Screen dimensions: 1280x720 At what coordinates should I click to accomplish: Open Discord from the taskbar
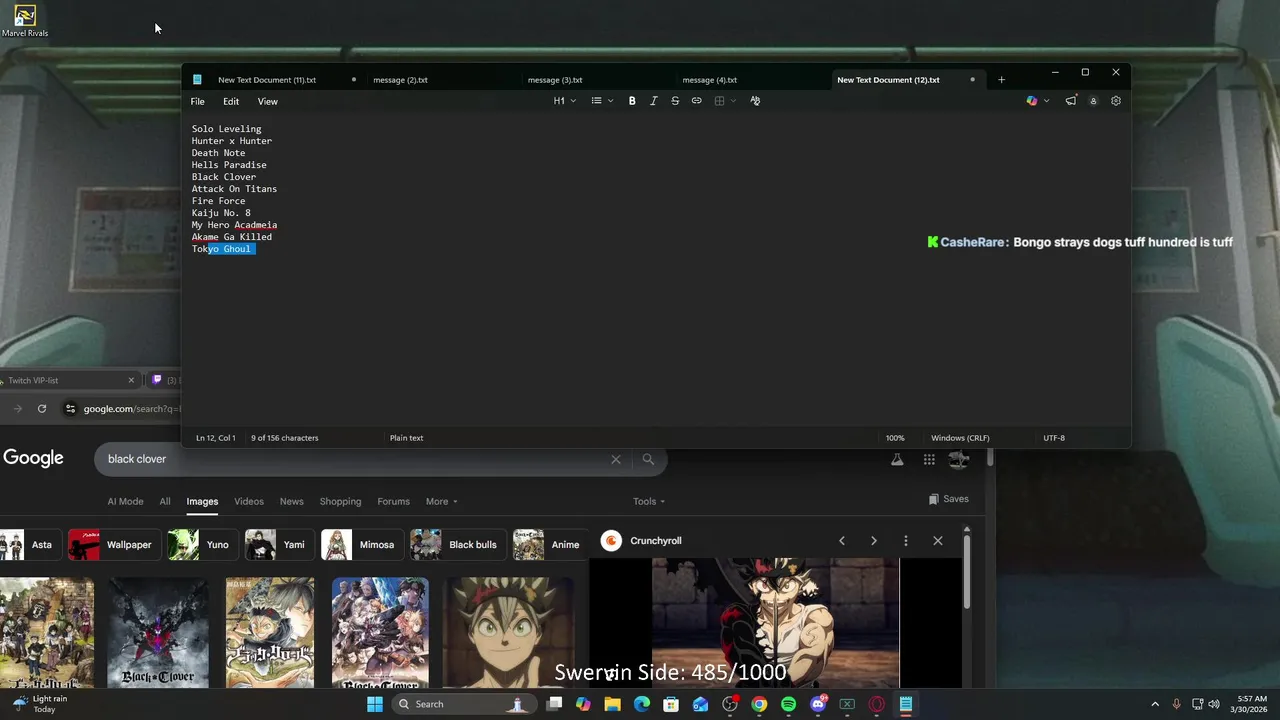tap(818, 704)
